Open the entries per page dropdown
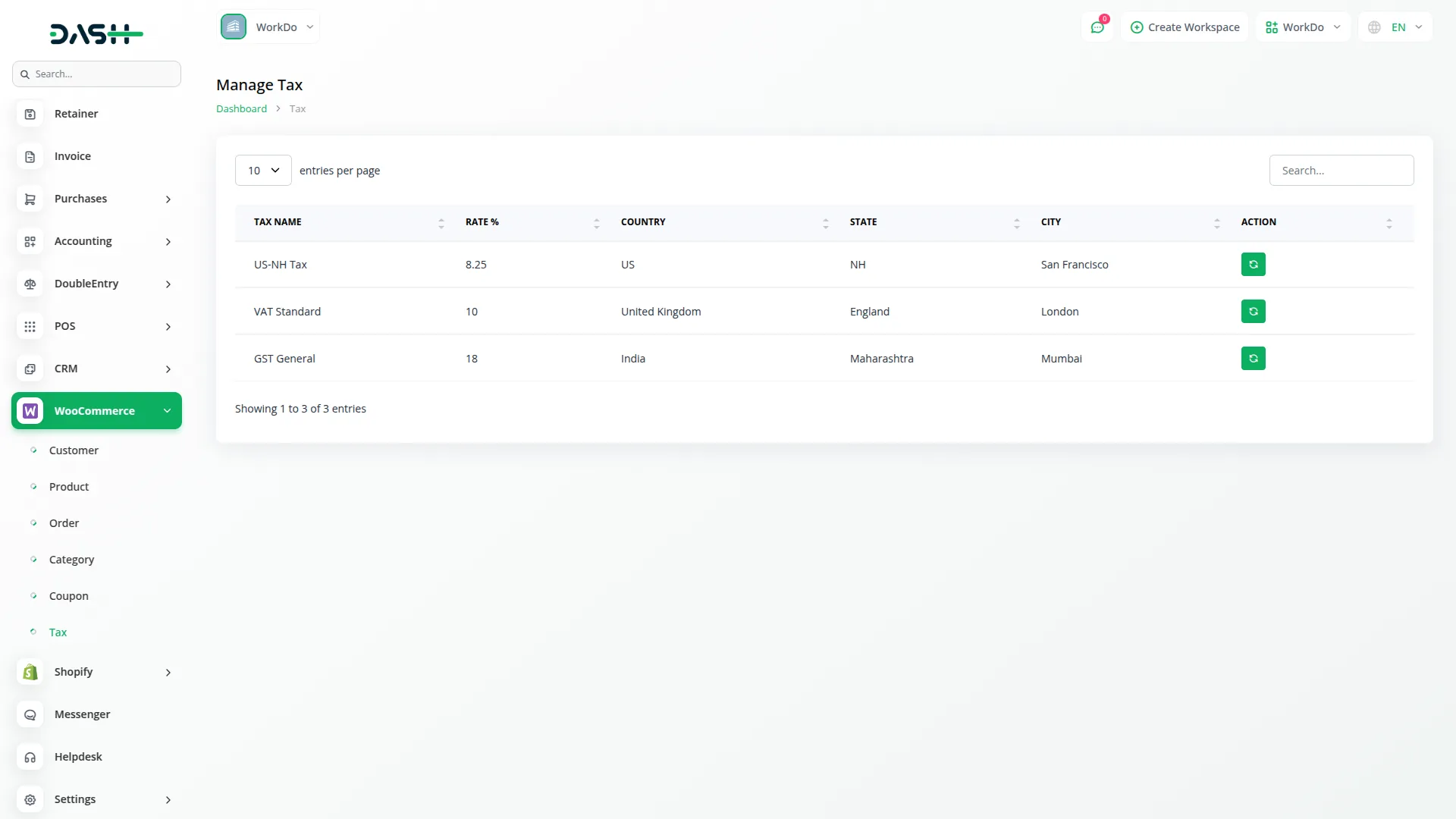 coord(262,170)
